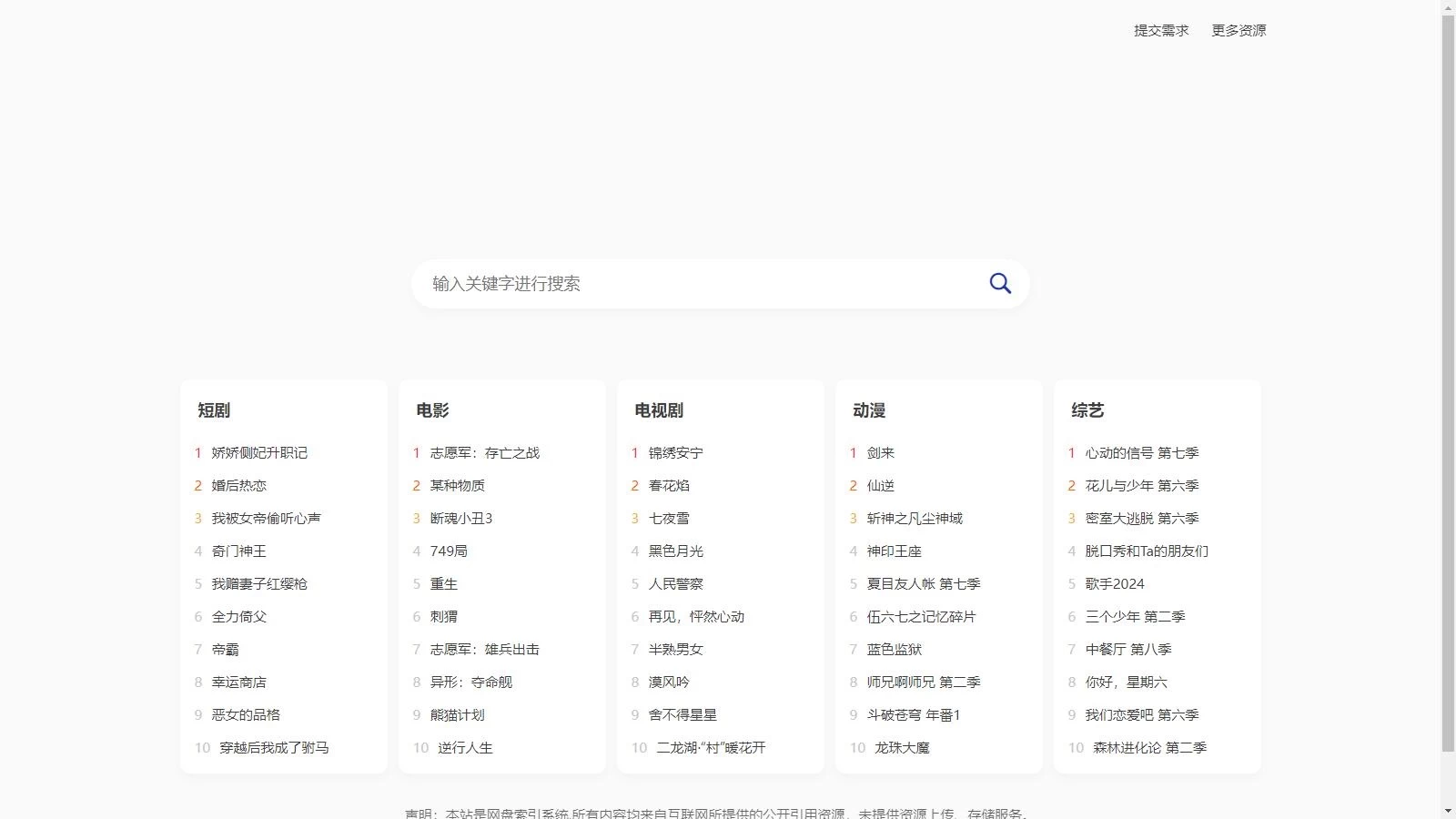The width and height of the screenshot is (1456, 819).
Task: Click 断魂小丑3 in movie ranking
Action: (x=460, y=519)
